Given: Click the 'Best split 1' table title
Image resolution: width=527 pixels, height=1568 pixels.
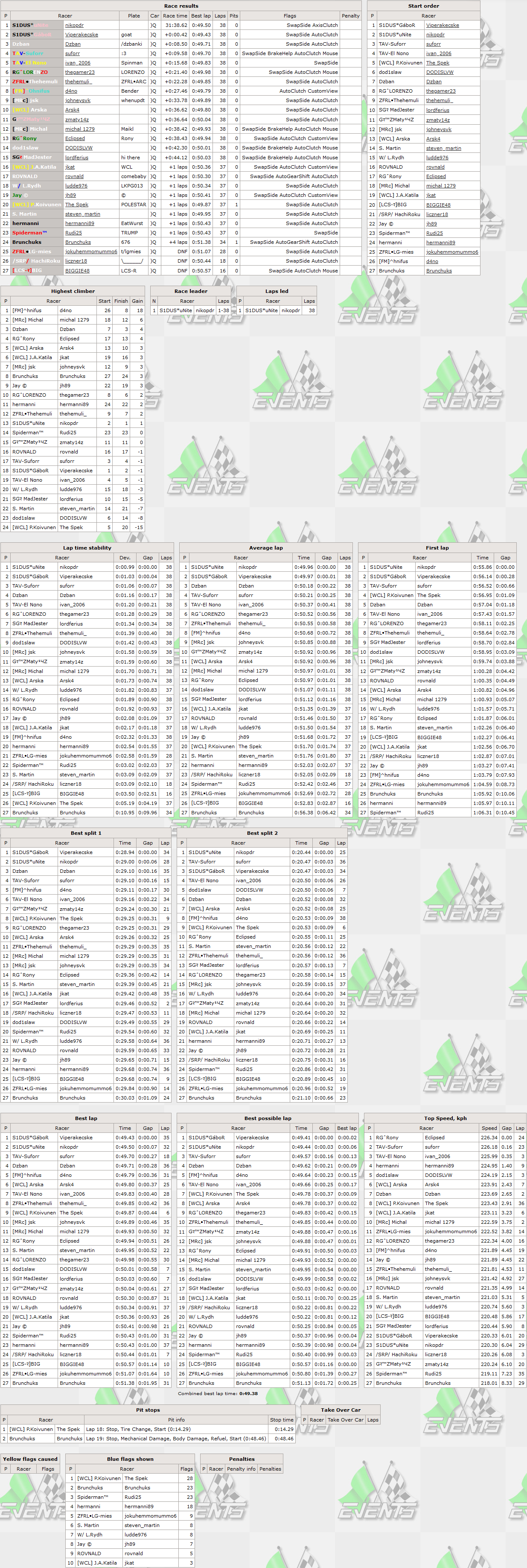Looking at the screenshot, I should [x=86, y=833].
